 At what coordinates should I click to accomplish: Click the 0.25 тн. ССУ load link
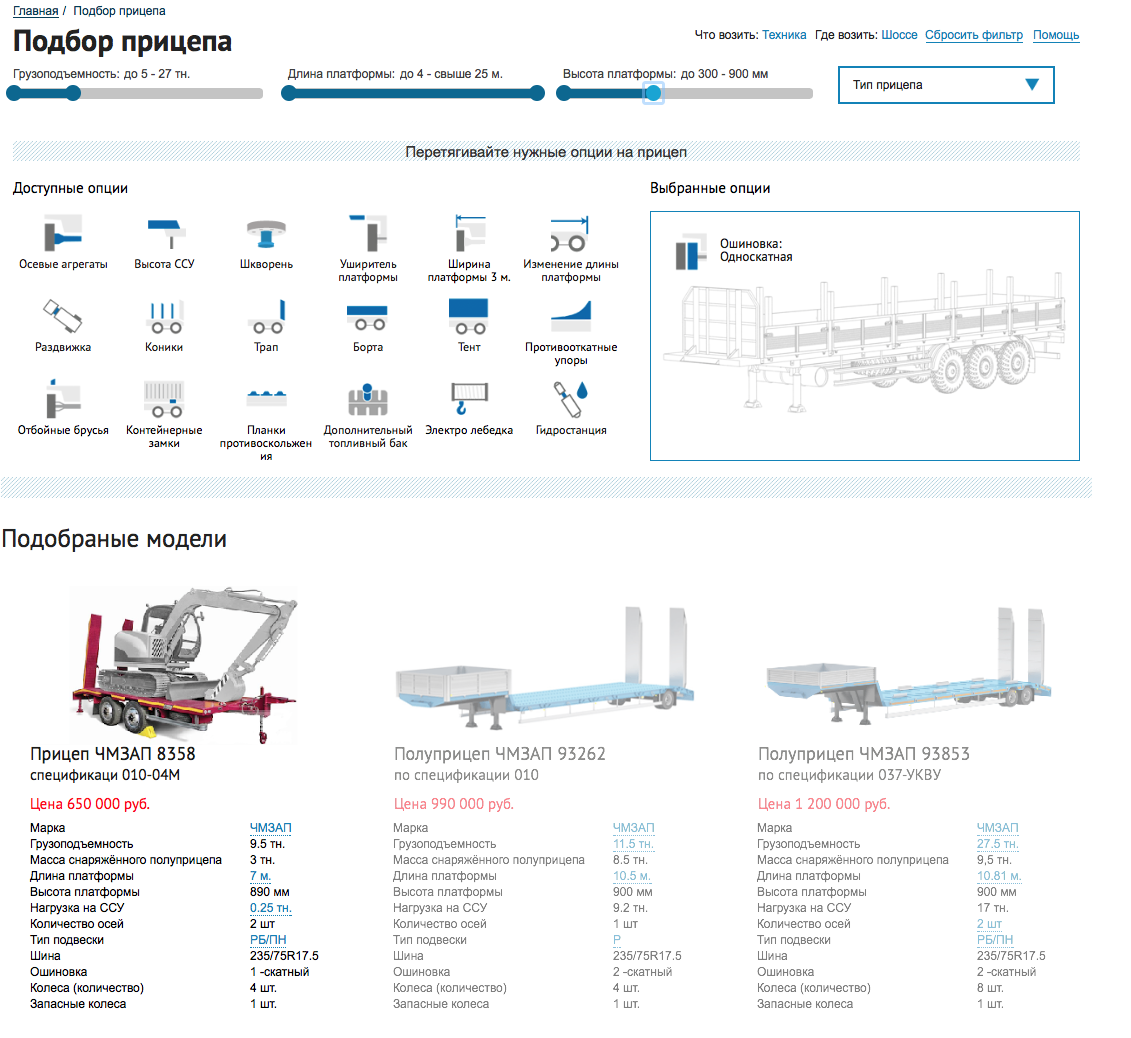(x=270, y=907)
